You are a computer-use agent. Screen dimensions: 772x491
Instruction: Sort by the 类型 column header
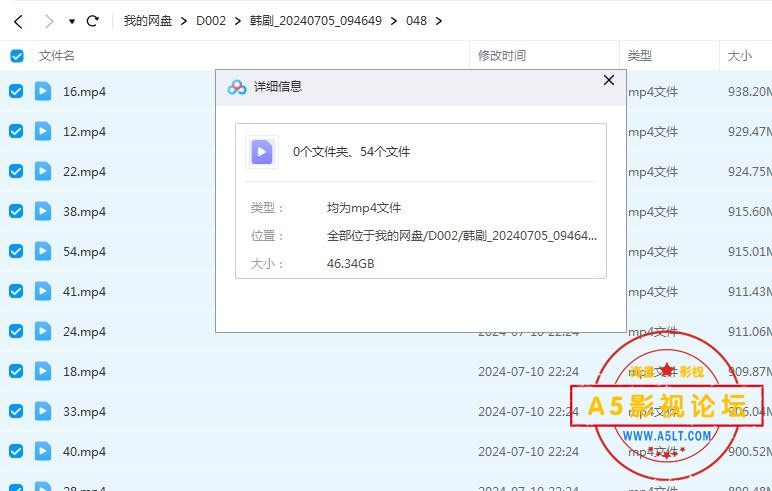pyautogui.click(x=640, y=56)
